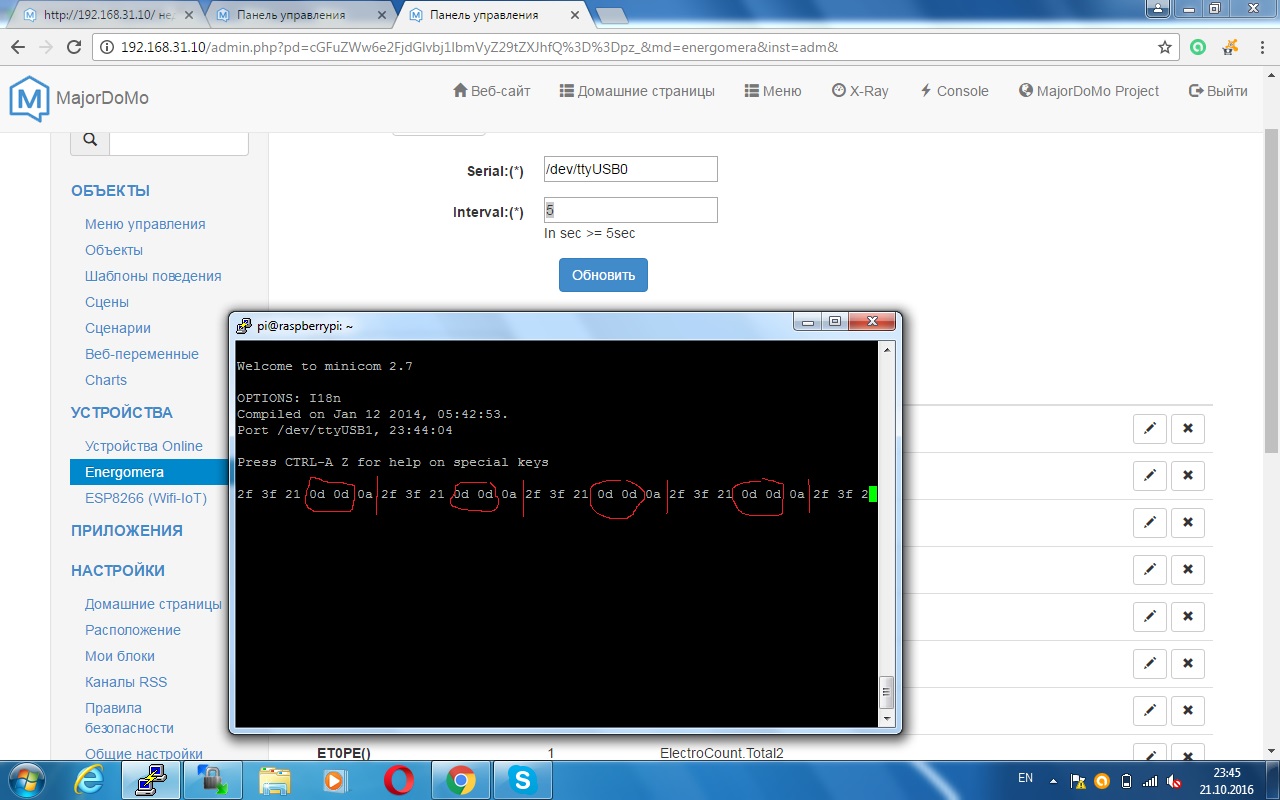Image resolution: width=1280 pixels, height=800 pixels.
Task: Click the pencil edit icon in first row
Action: tap(1150, 429)
